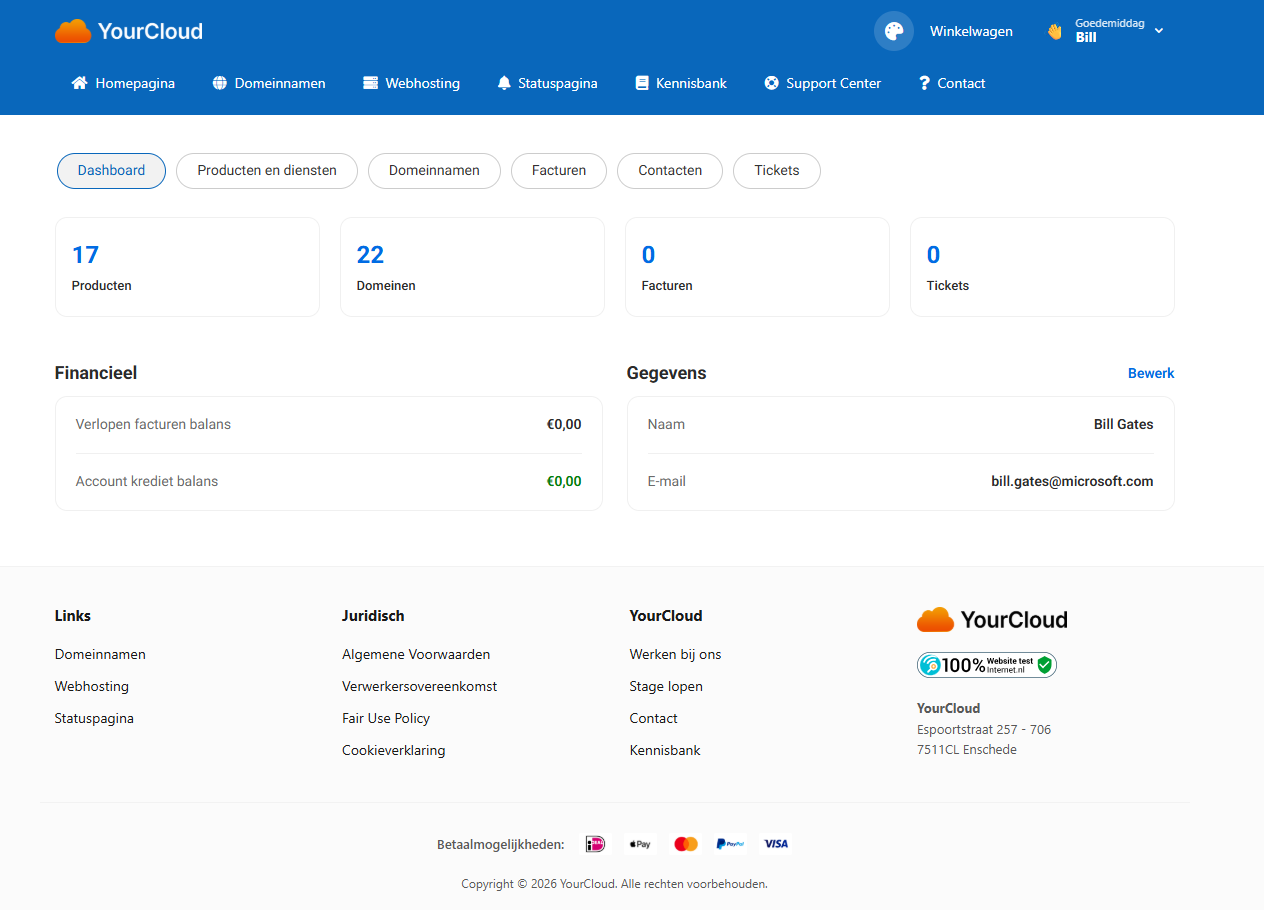Click the question mark icon beside Contact
Image resolution: width=1264 pixels, height=910 pixels.
[x=924, y=83]
